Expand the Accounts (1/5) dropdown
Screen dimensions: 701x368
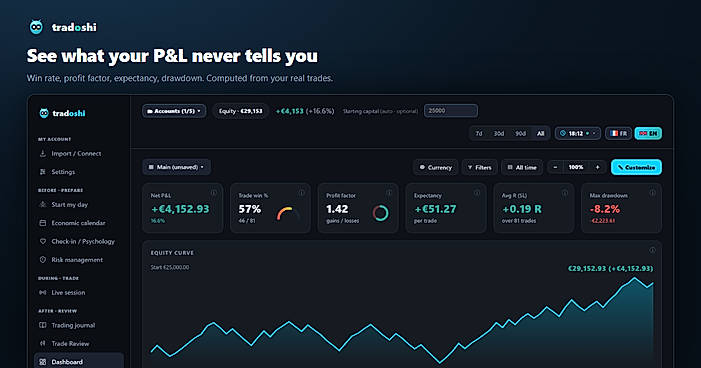tap(174, 111)
